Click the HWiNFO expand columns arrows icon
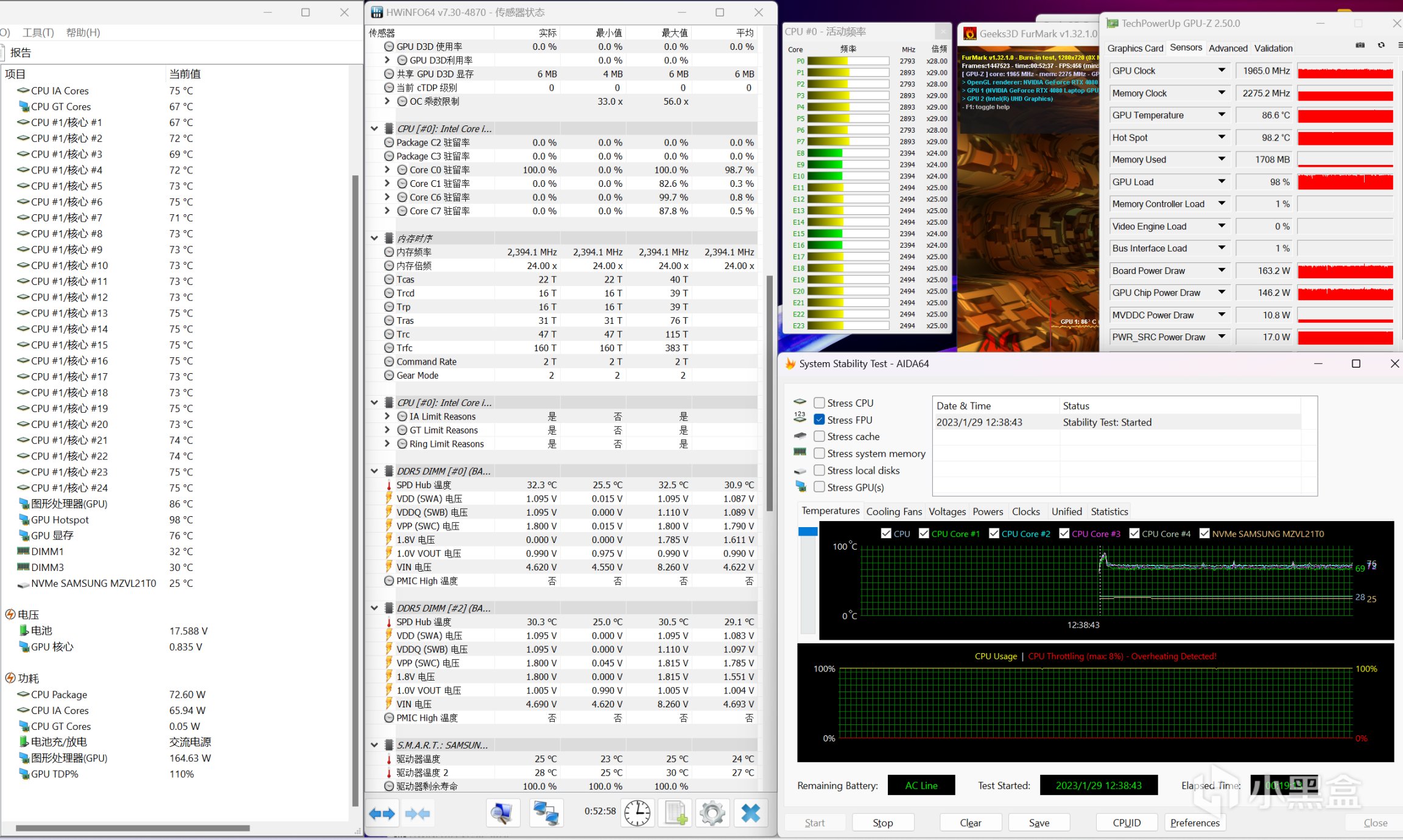Viewport: 1403px width, 840px height. click(x=382, y=813)
